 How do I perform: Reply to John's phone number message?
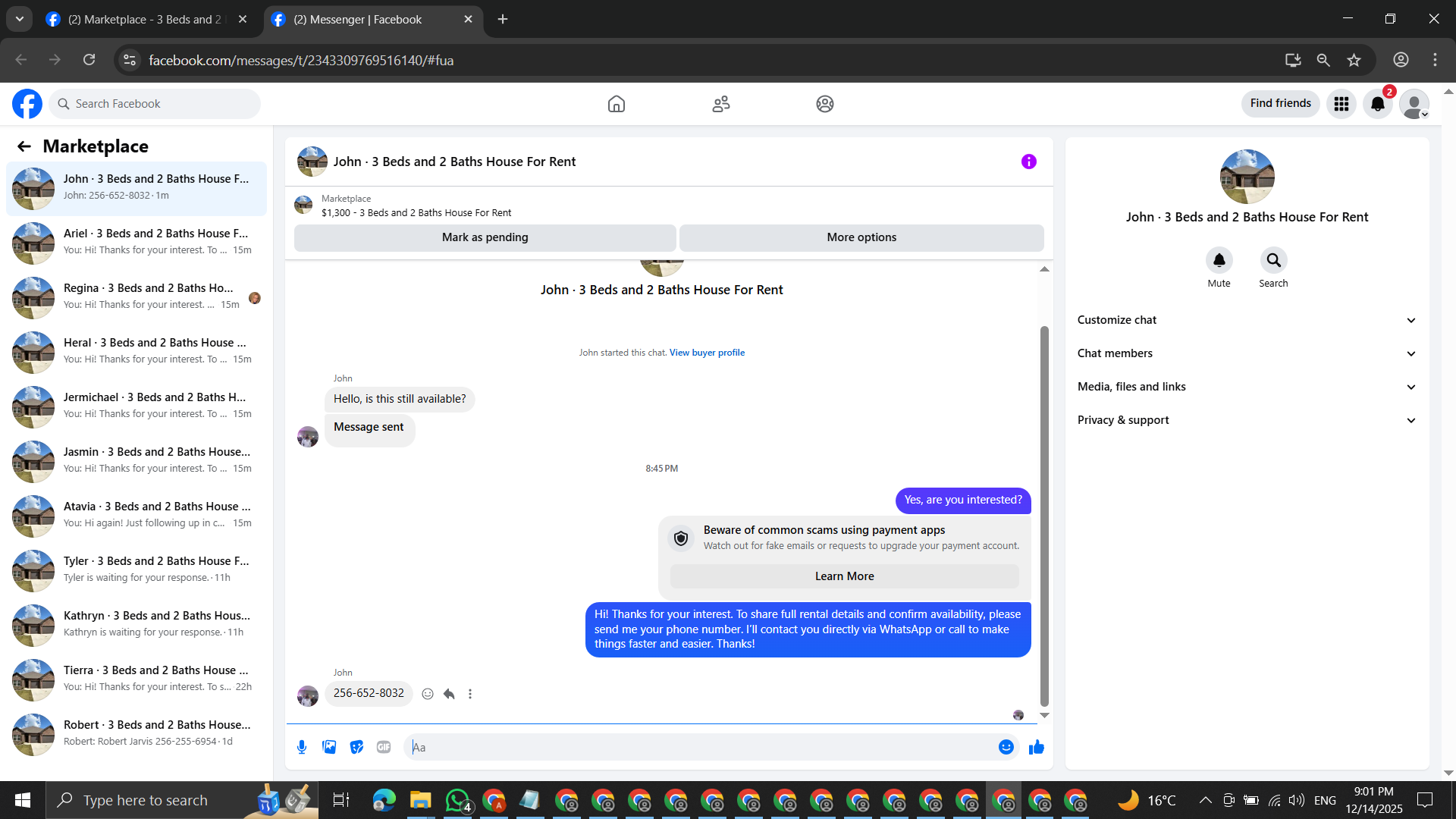[x=449, y=694]
